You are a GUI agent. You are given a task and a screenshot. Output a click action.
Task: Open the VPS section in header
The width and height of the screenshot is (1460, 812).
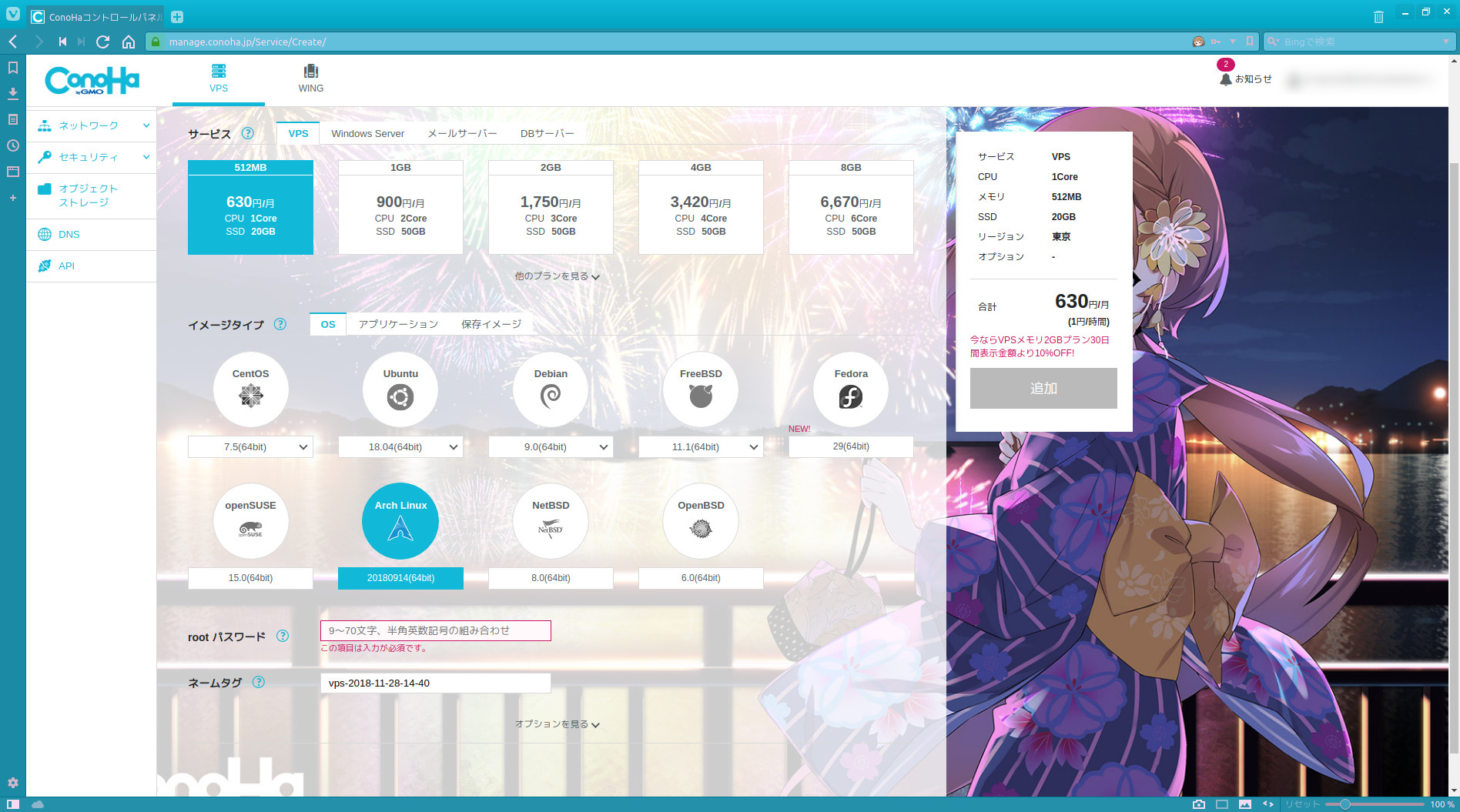coord(219,79)
